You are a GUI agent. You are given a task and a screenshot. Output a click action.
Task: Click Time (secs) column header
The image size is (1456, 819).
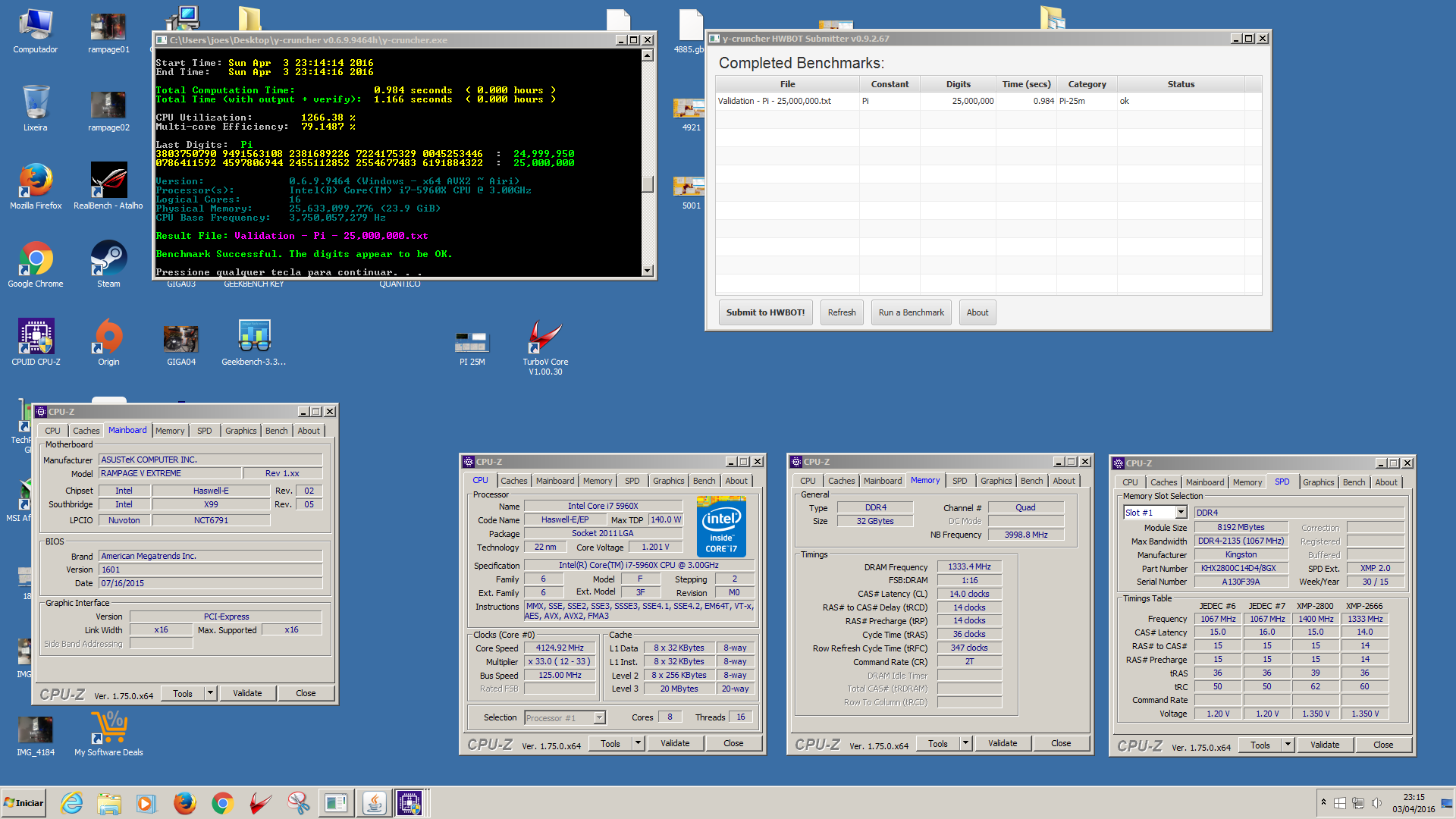pos(1026,84)
